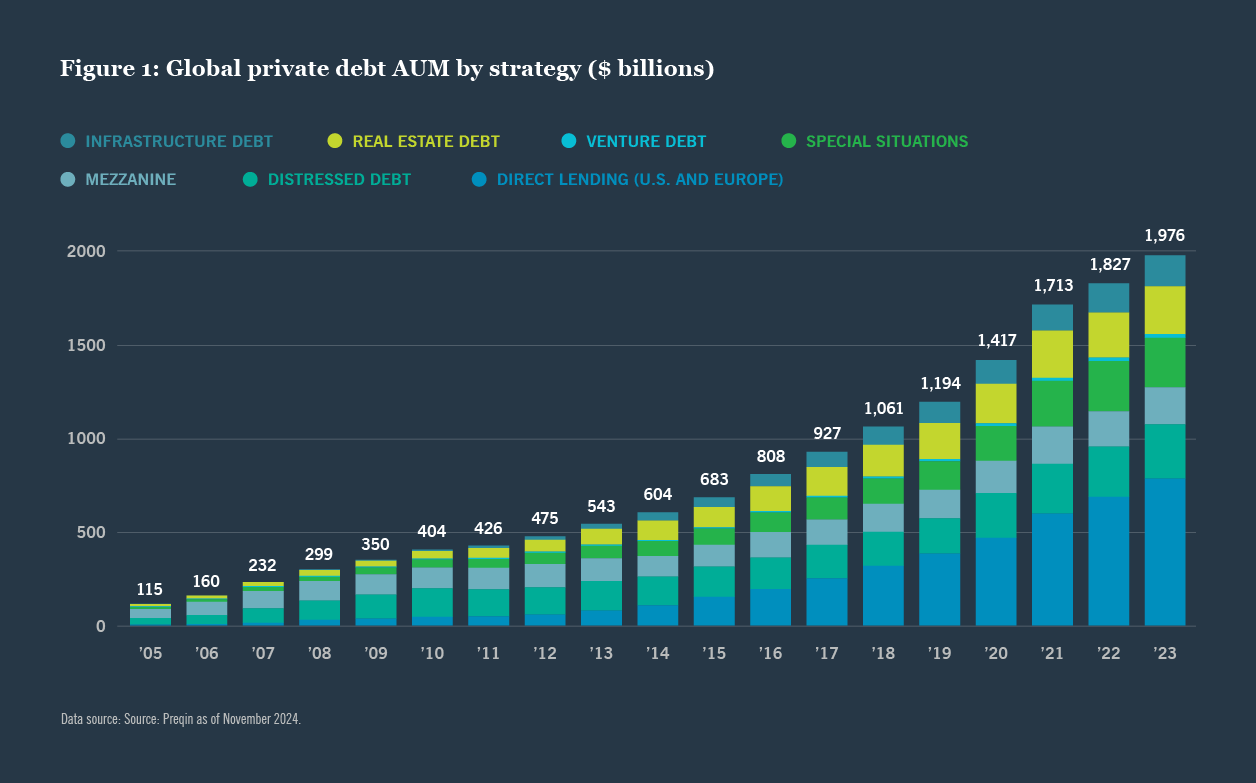
Task: Click the 1,827 total above '22 bar
Action: pos(1108,264)
